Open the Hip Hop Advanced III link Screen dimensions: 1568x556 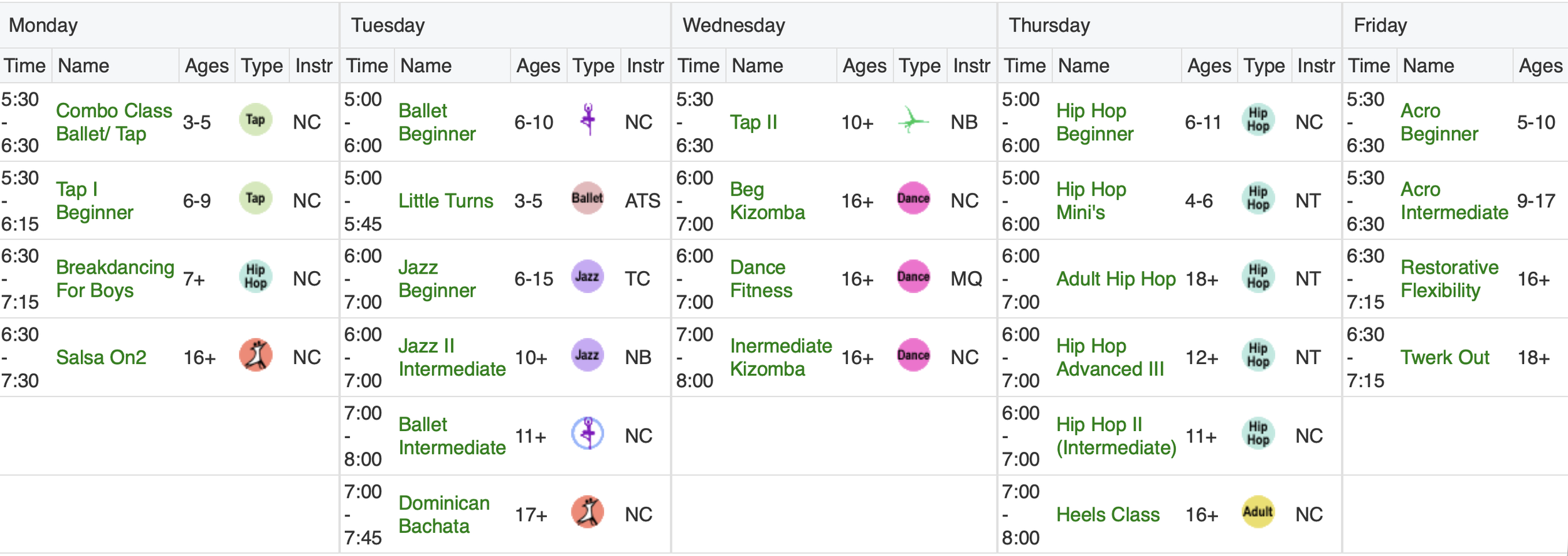point(1110,357)
